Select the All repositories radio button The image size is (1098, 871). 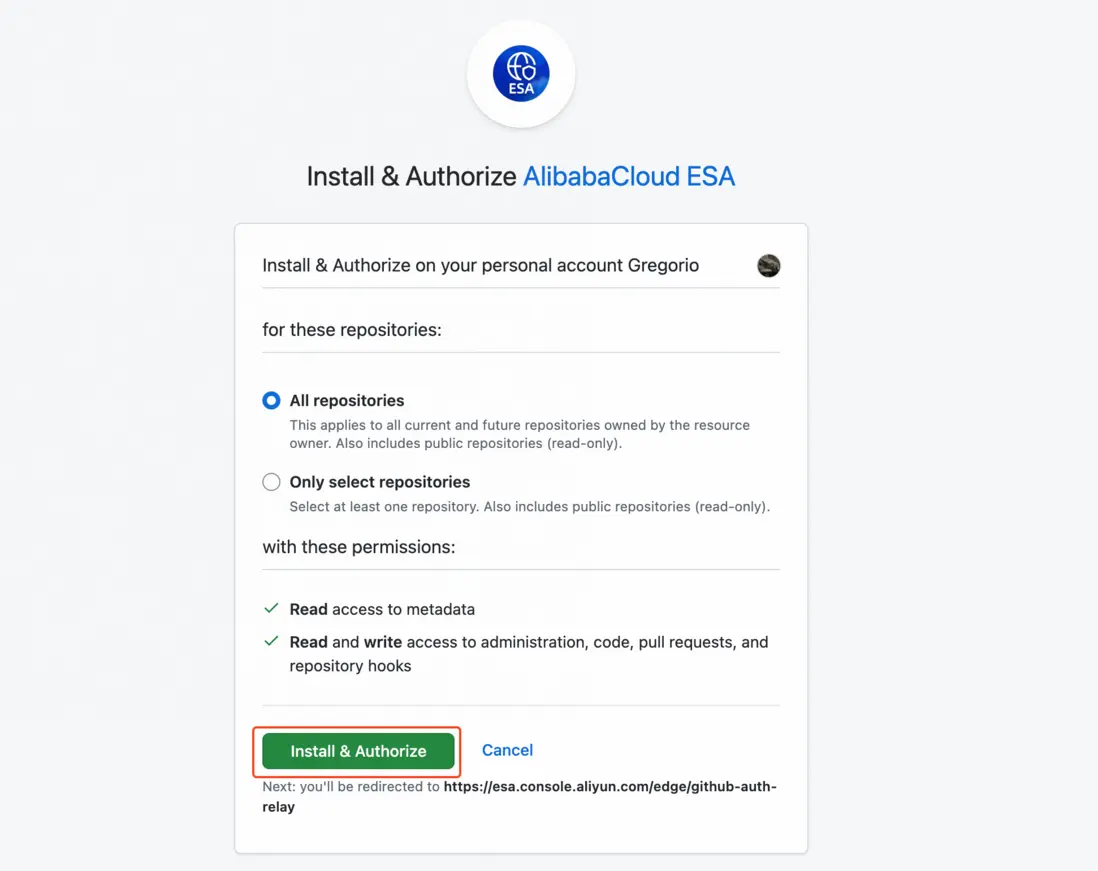tap(271, 400)
